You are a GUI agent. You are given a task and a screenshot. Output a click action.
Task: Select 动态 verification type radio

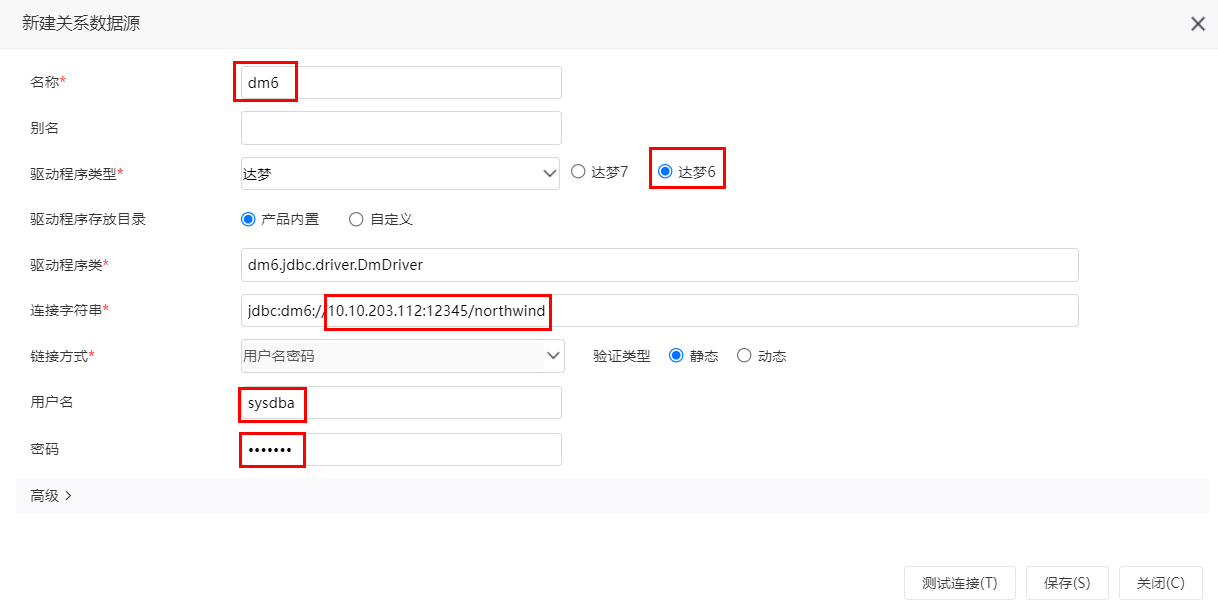click(x=744, y=356)
